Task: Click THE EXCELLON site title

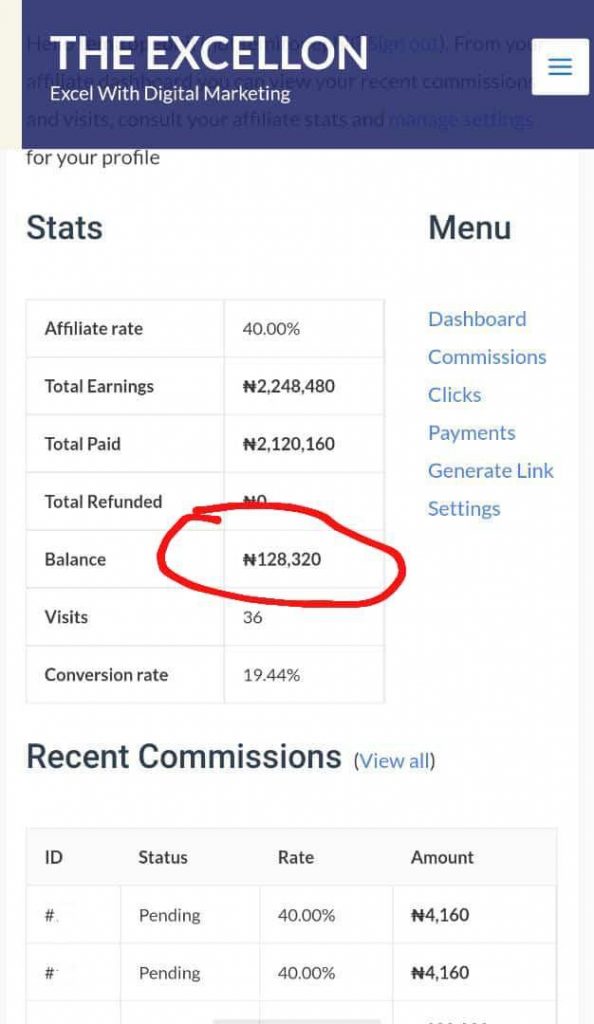Action: coord(209,53)
